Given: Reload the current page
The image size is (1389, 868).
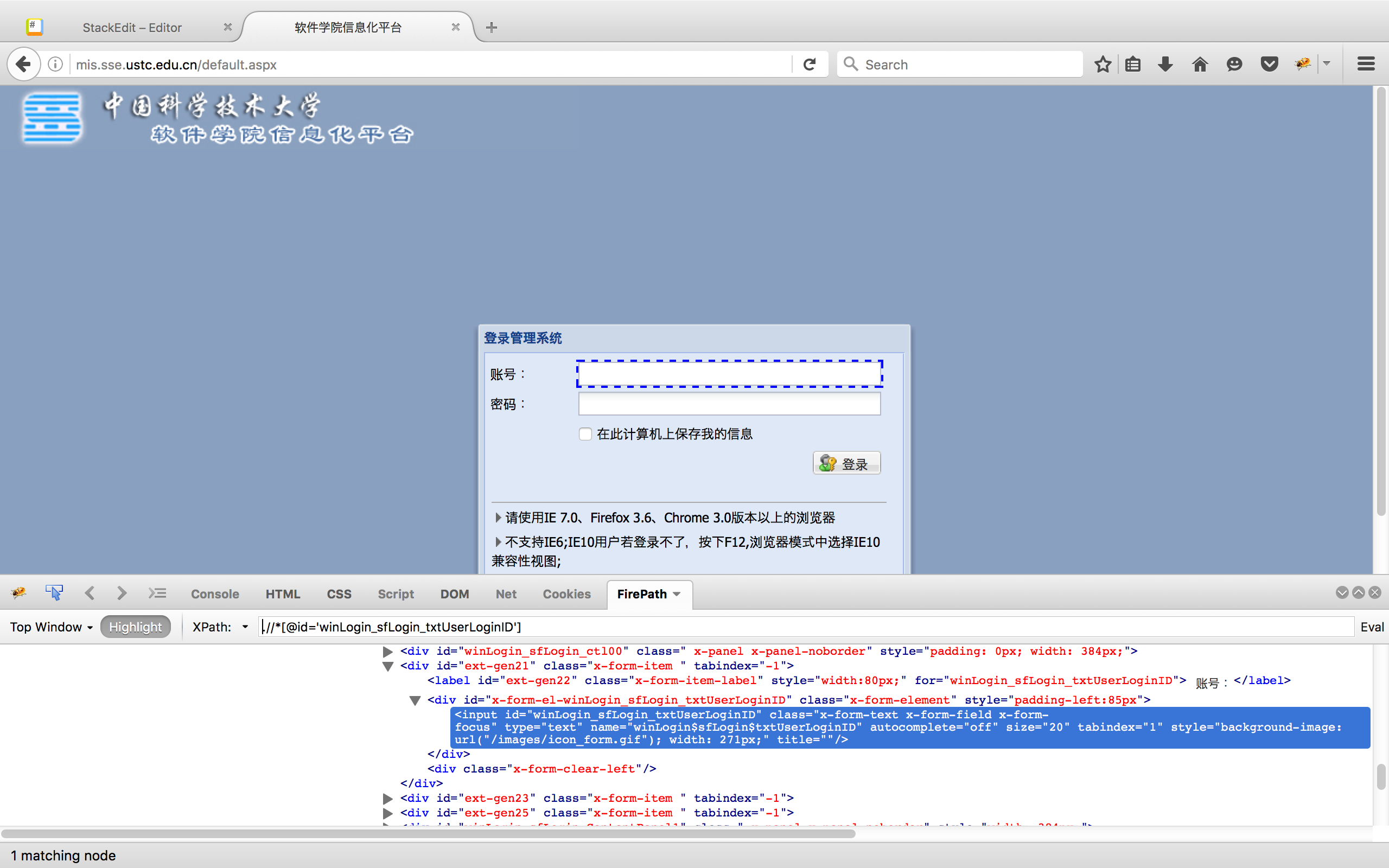Looking at the screenshot, I should click(810, 63).
